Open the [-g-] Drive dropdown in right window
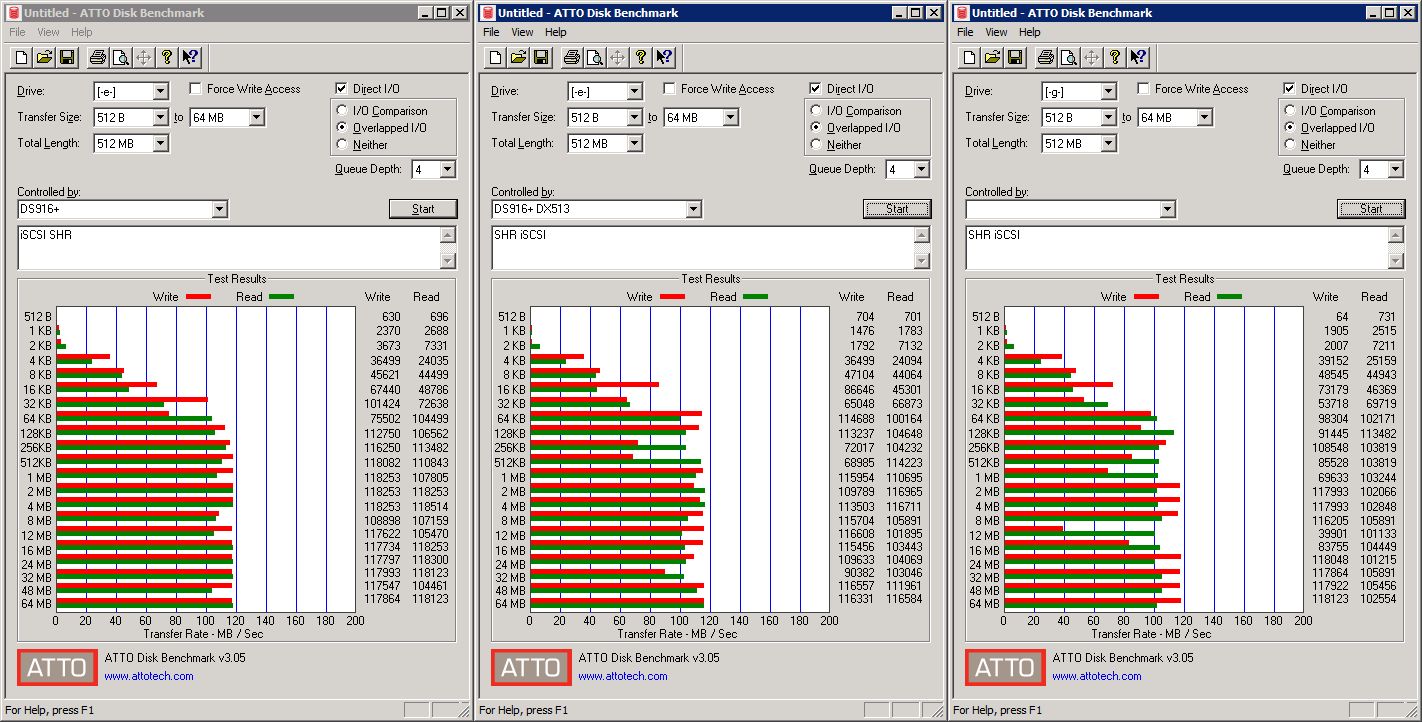Screen dimensions: 1422x722 click(x=1108, y=92)
